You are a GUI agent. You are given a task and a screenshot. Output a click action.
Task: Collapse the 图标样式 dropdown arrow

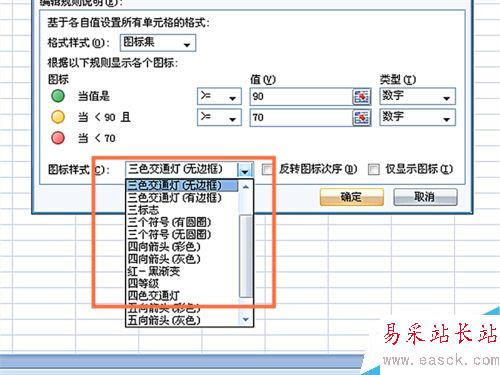(245, 170)
